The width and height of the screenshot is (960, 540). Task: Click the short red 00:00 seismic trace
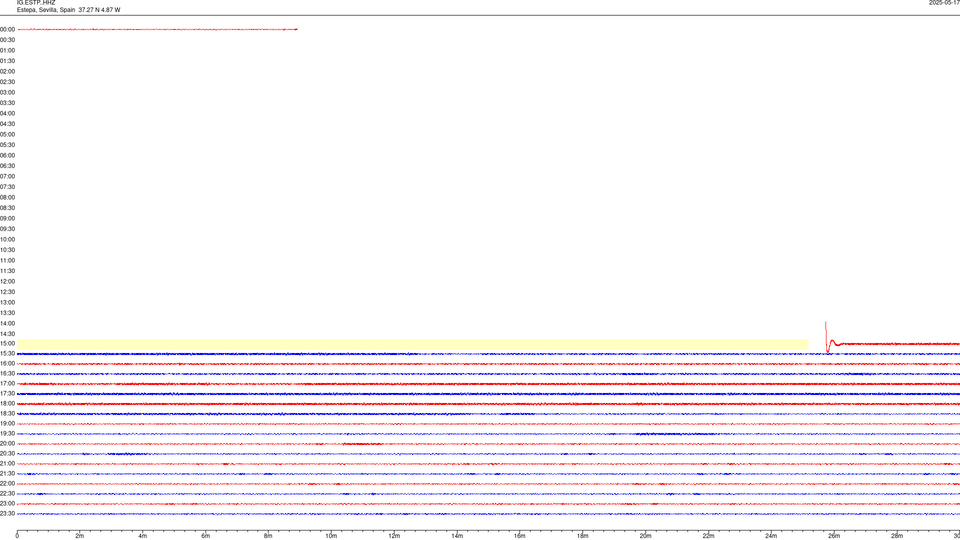(x=157, y=29)
